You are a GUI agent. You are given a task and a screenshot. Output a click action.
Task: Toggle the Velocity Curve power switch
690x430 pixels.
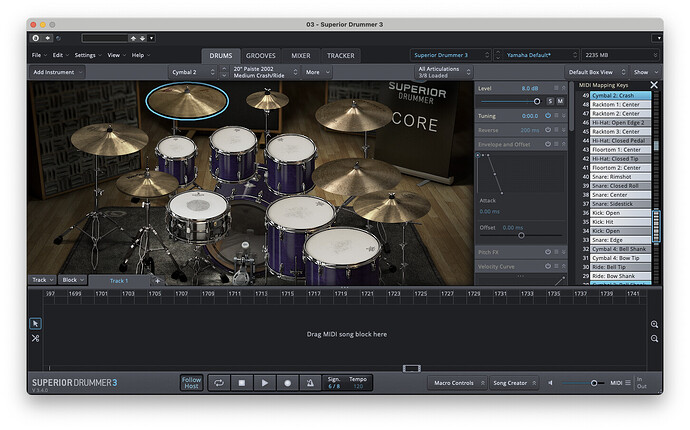tap(548, 266)
